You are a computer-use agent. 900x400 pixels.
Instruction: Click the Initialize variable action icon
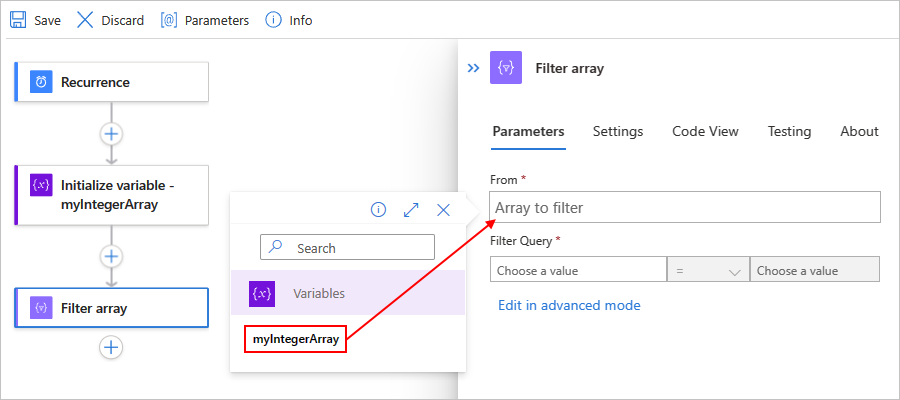pos(42,186)
